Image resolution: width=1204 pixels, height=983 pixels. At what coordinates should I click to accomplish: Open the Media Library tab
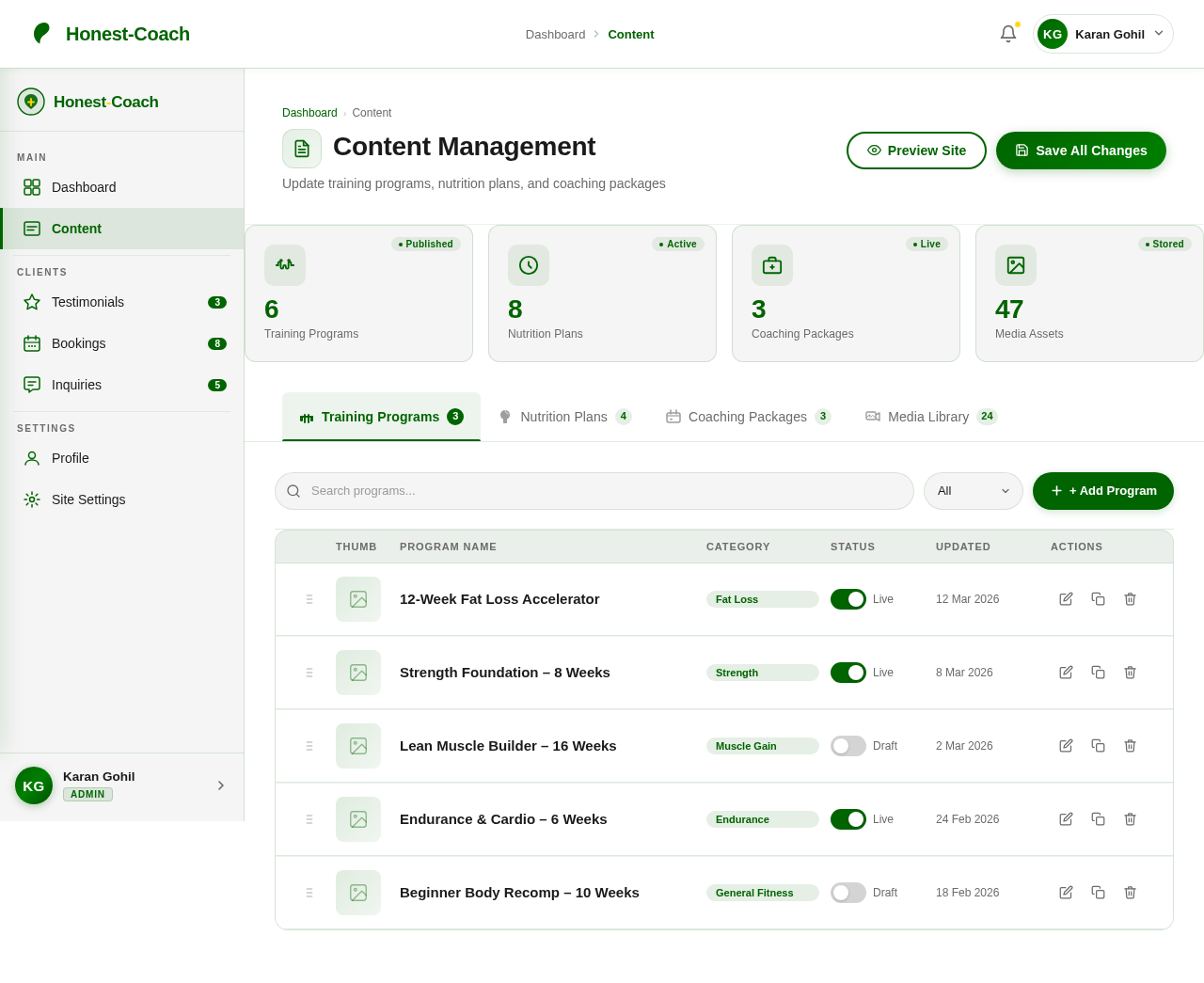tap(929, 417)
